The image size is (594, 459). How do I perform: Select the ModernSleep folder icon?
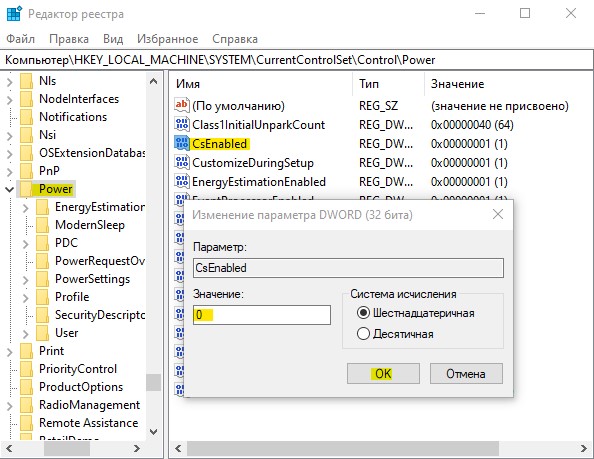coord(42,225)
